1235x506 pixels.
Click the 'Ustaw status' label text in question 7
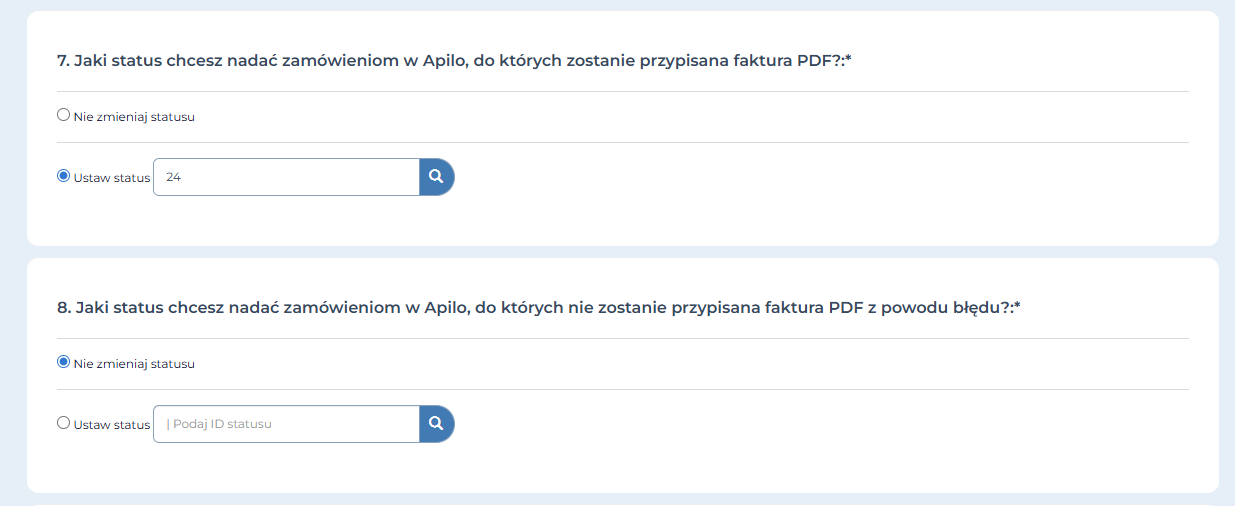[x=112, y=178]
